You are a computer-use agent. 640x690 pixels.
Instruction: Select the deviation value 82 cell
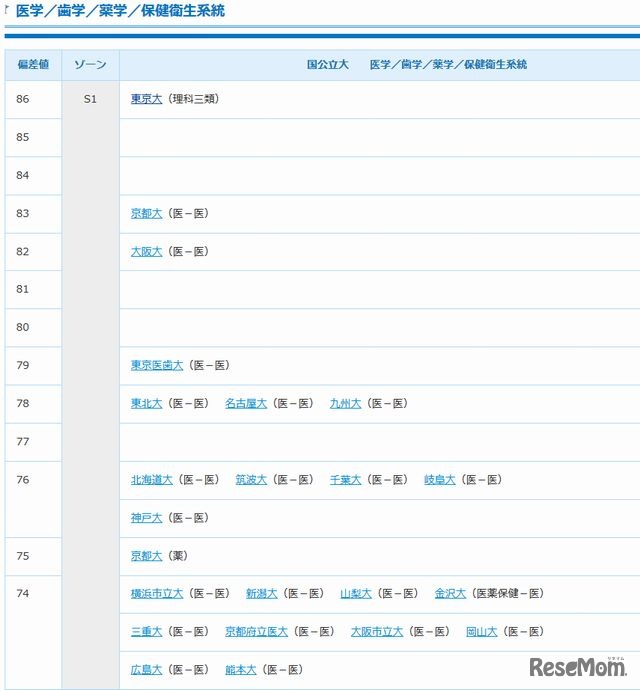click(x=33, y=252)
